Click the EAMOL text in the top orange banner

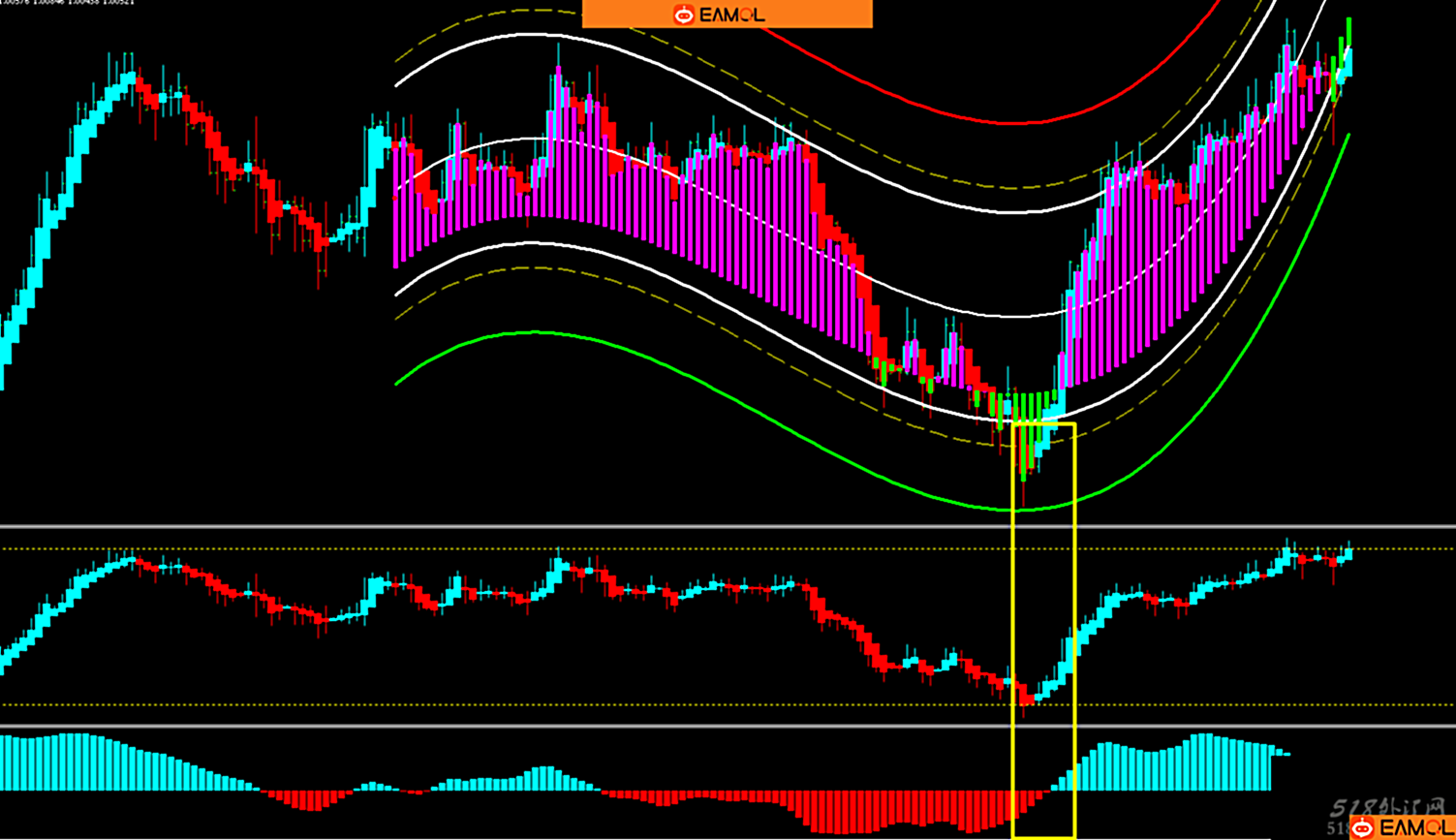coord(732,15)
